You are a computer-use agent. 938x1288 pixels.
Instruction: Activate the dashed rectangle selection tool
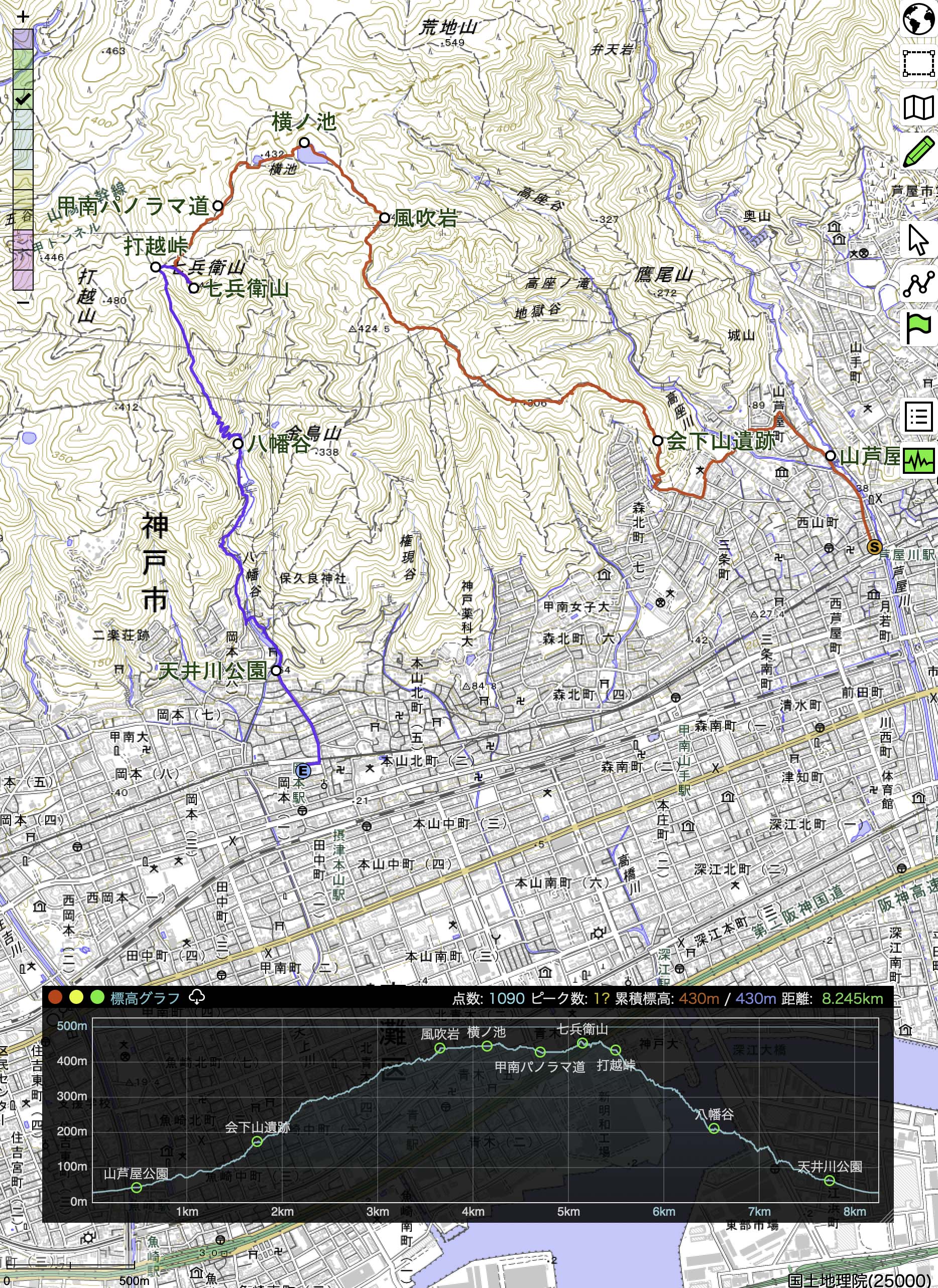(919, 63)
